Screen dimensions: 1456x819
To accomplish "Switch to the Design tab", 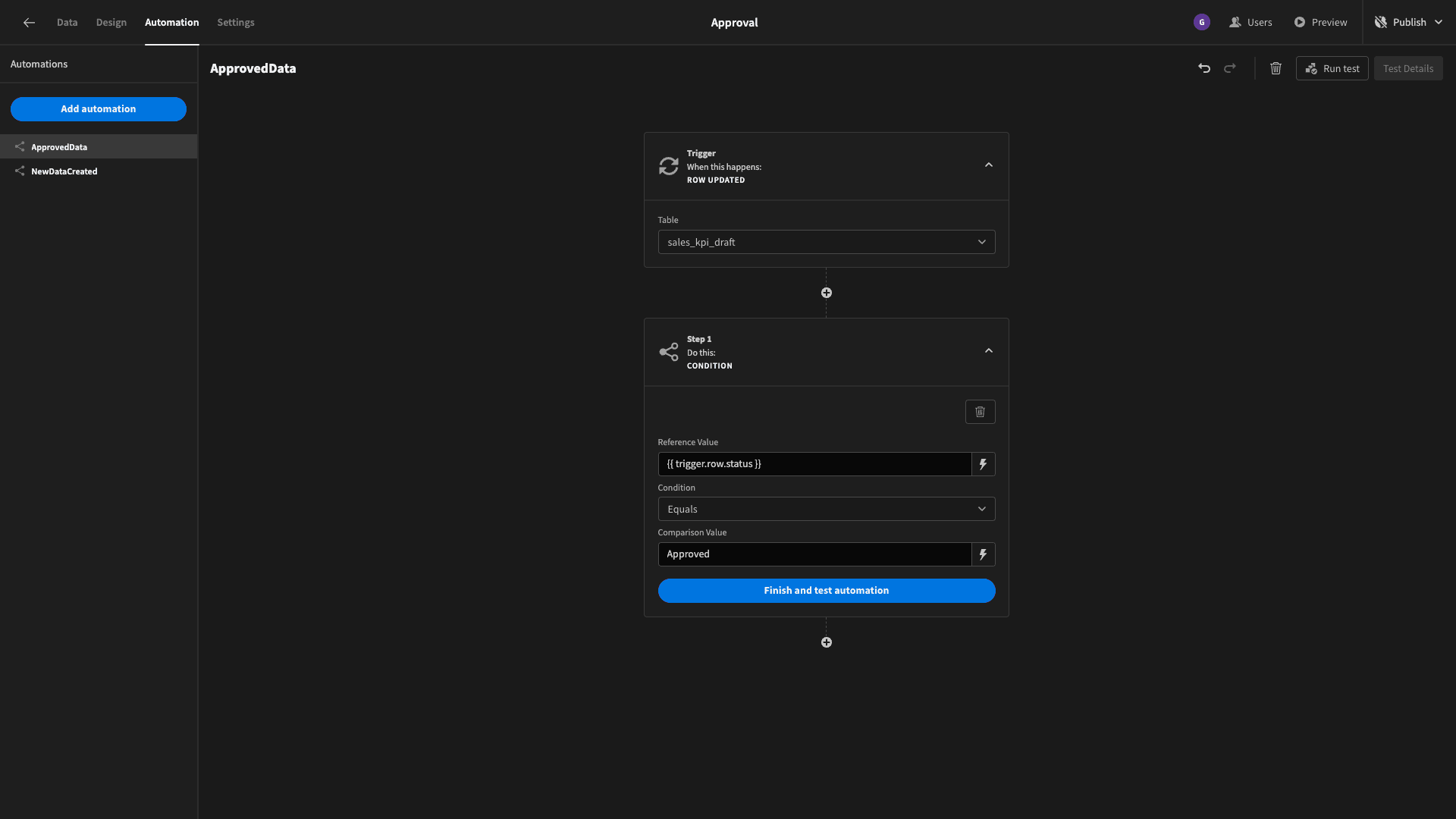I will pos(111,23).
